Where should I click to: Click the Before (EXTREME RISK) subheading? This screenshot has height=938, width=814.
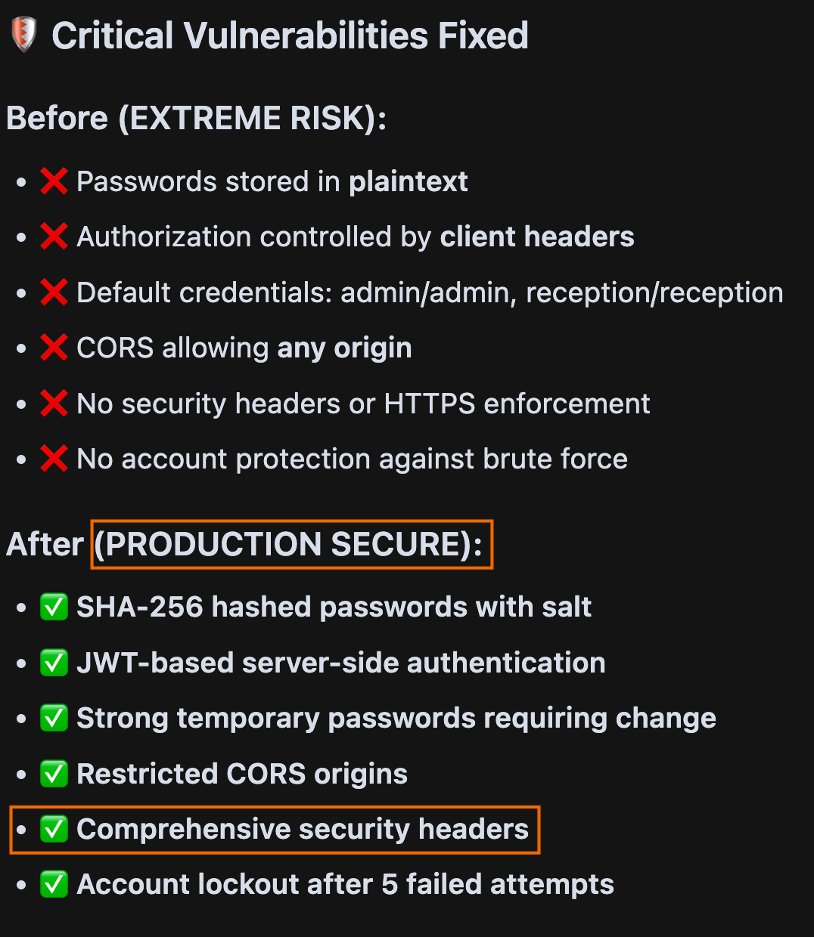point(196,118)
